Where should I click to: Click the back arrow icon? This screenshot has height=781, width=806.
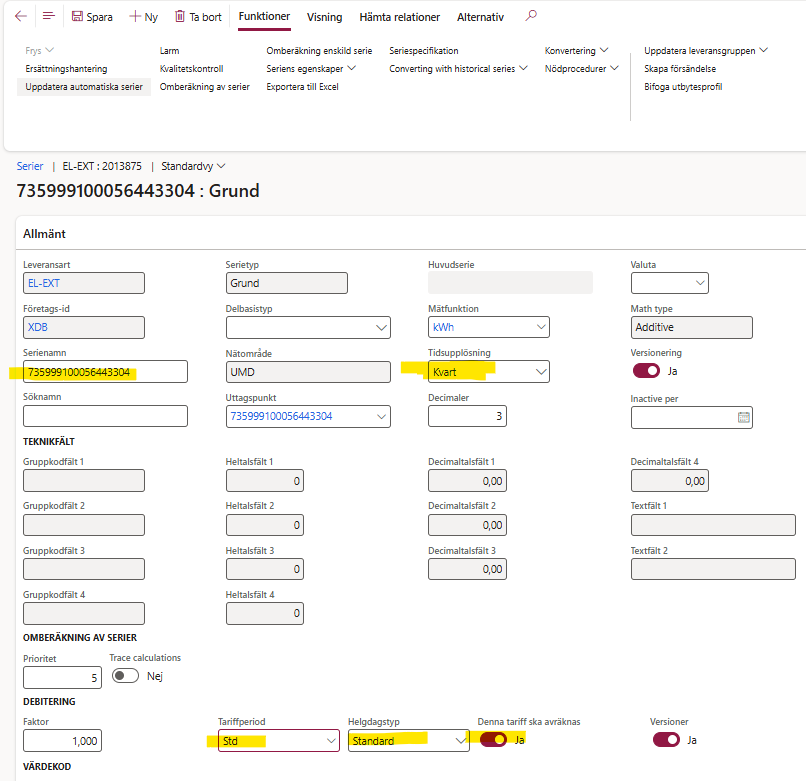[21, 17]
